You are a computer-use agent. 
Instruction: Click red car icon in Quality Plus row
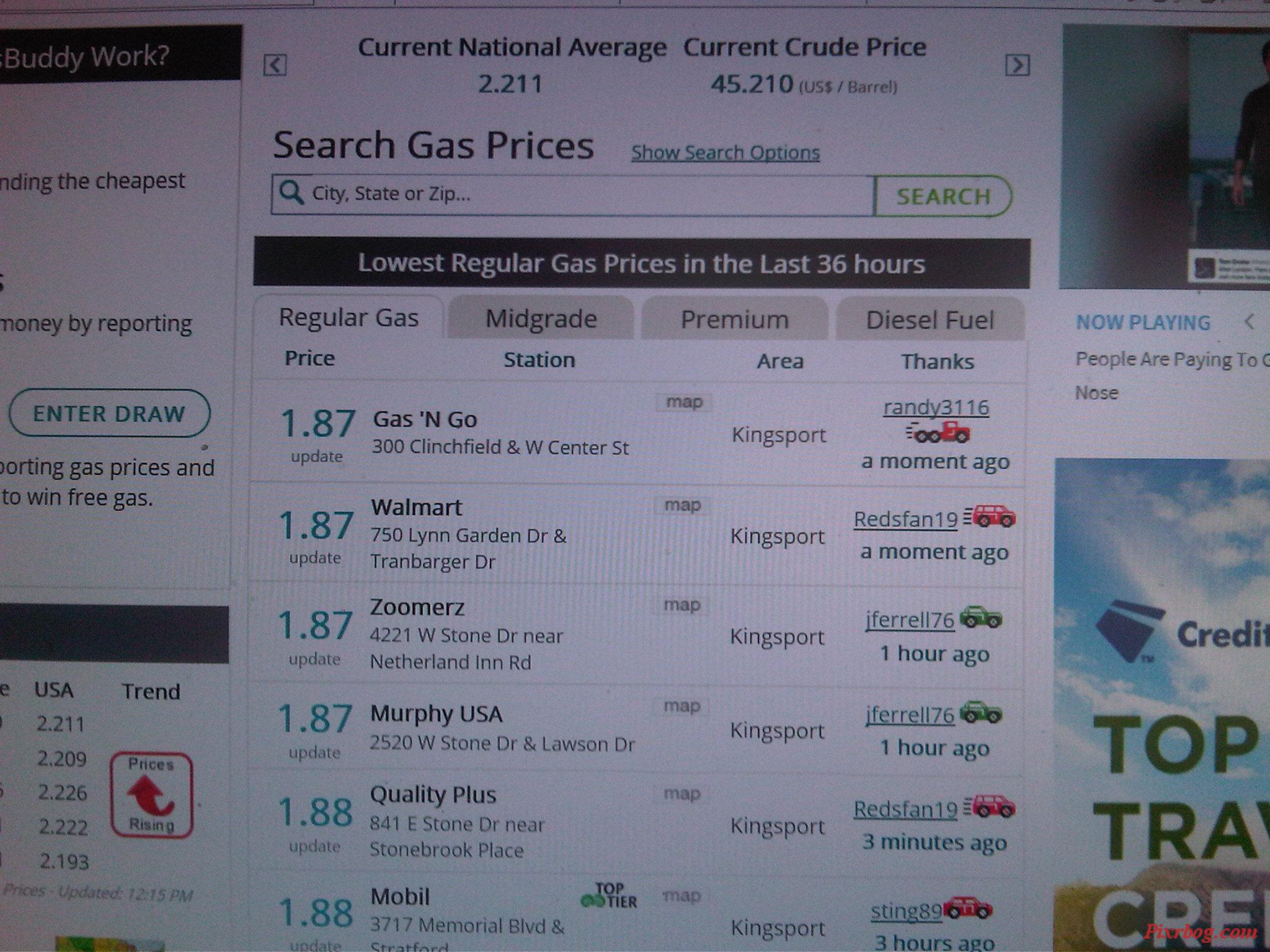pyautogui.click(x=990, y=807)
